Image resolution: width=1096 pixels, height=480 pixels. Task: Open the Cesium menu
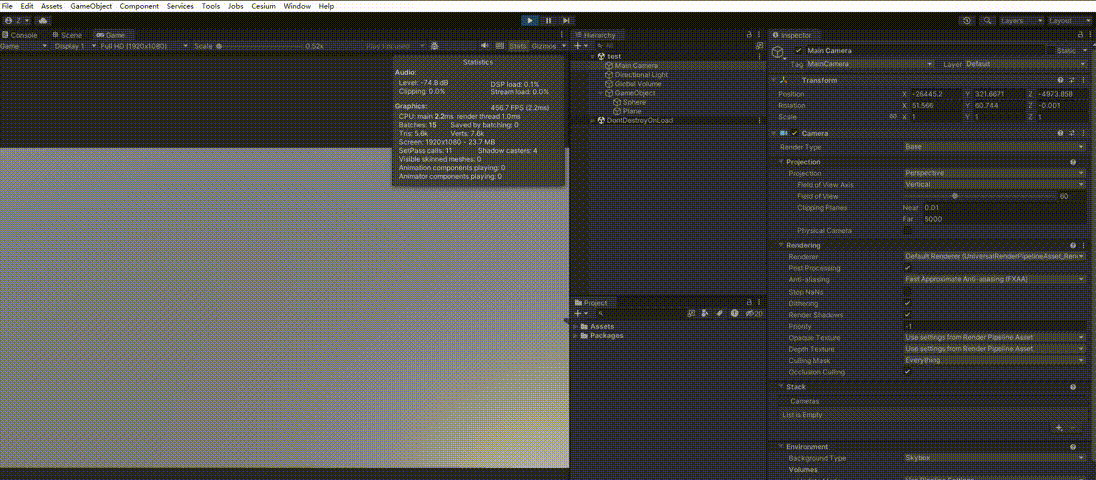click(x=264, y=6)
